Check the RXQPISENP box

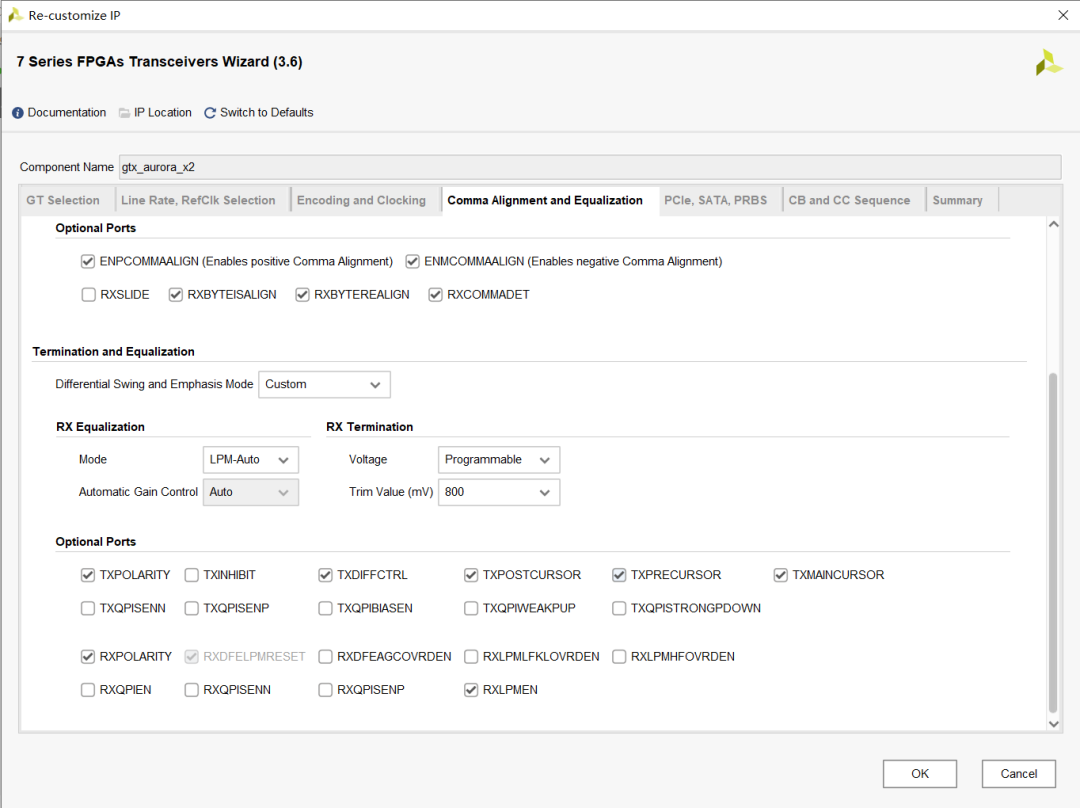pyautogui.click(x=325, y=690)
